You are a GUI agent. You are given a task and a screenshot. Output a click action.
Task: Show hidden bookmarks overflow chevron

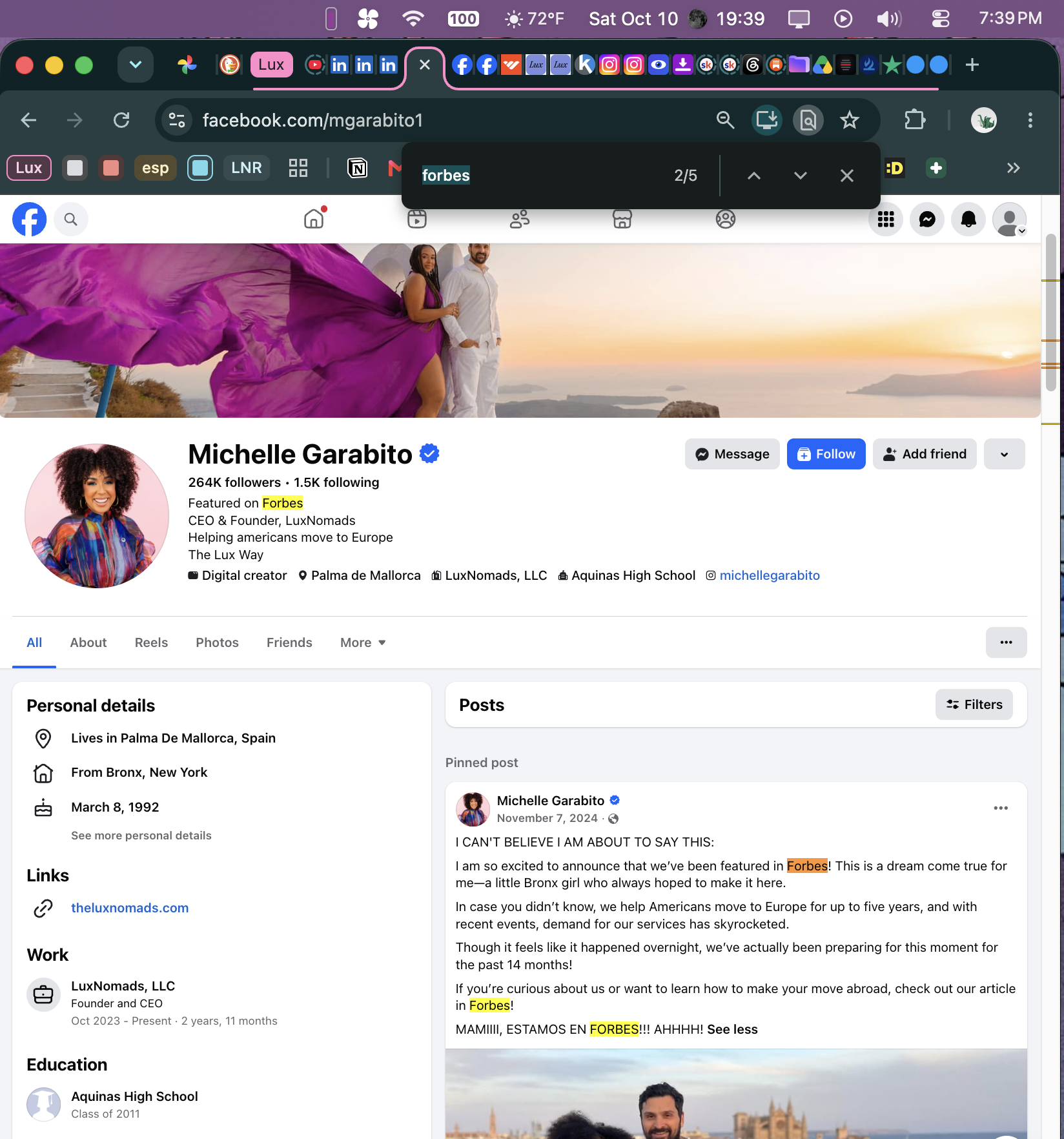tap(1013, 168)
